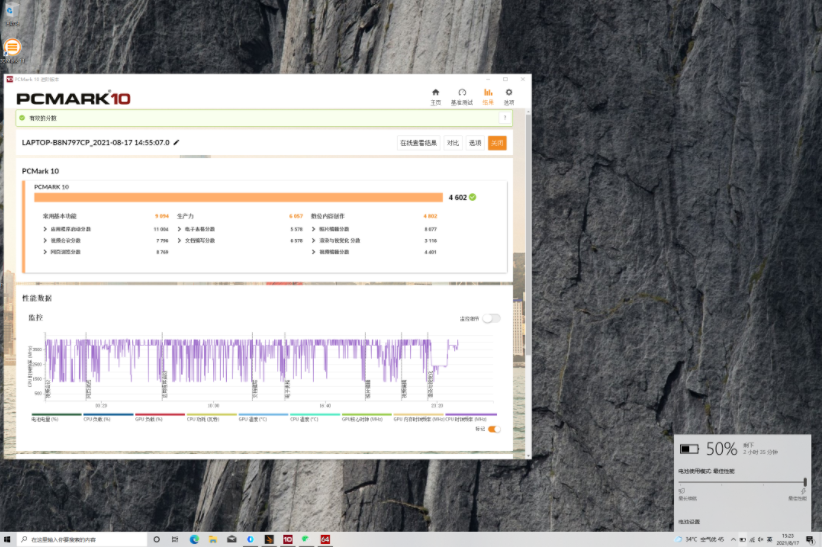
Task: Expand the score row showing 4 401
Action: pyautogui.click(x=313, y=252)
